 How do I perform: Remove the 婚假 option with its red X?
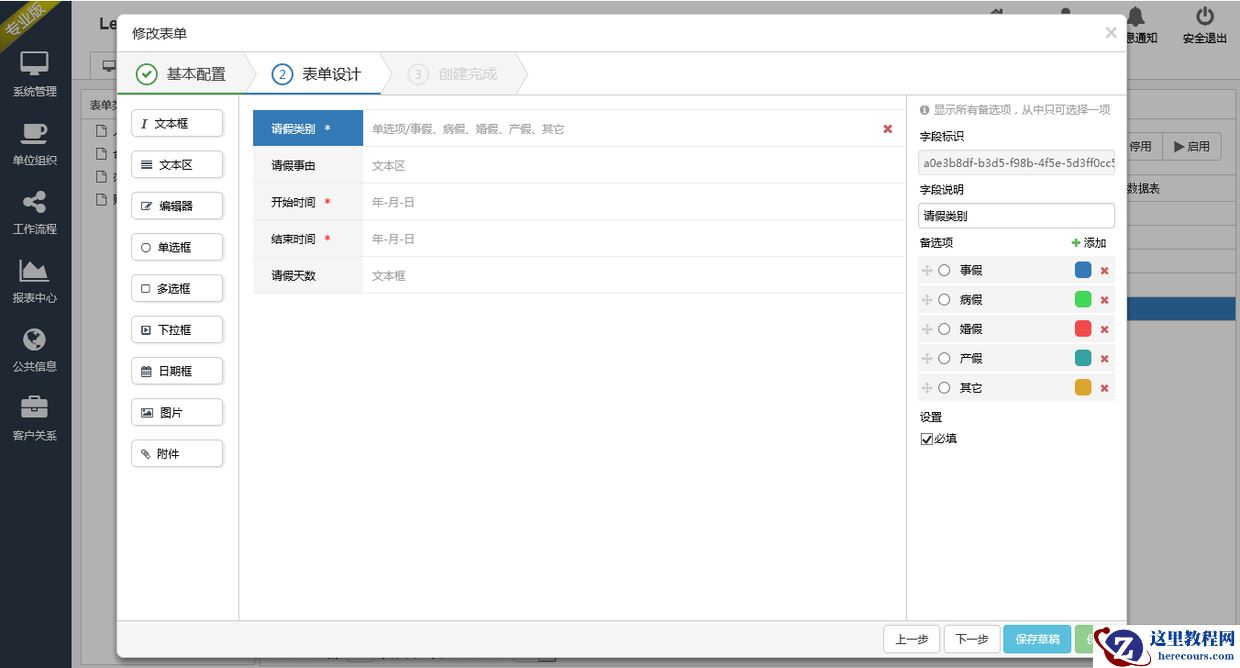click(1104, 329)
